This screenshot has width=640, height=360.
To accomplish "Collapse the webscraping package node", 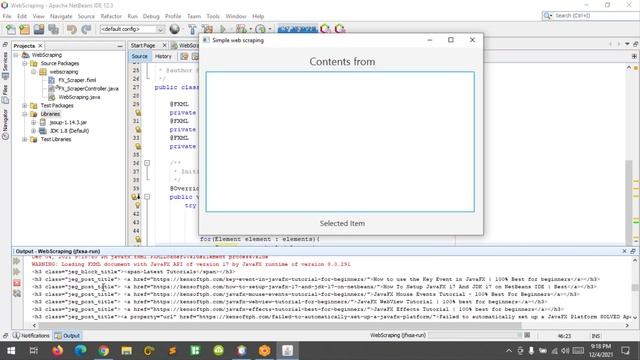I will [x=34, y=72].
